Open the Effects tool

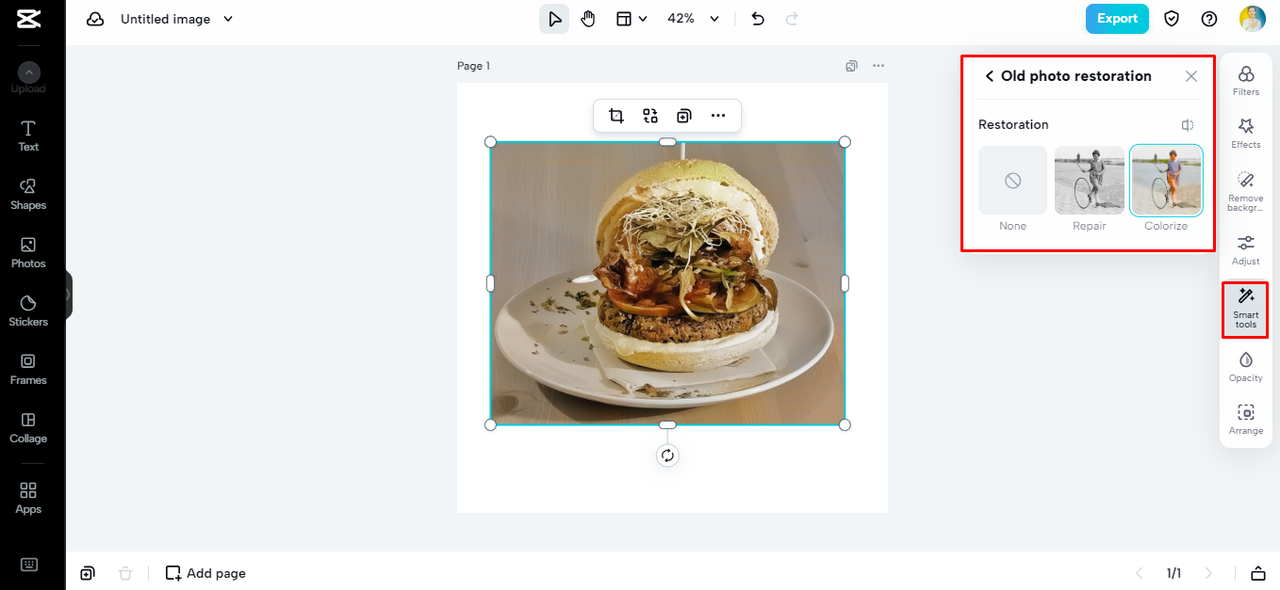tap(1246, 133)
